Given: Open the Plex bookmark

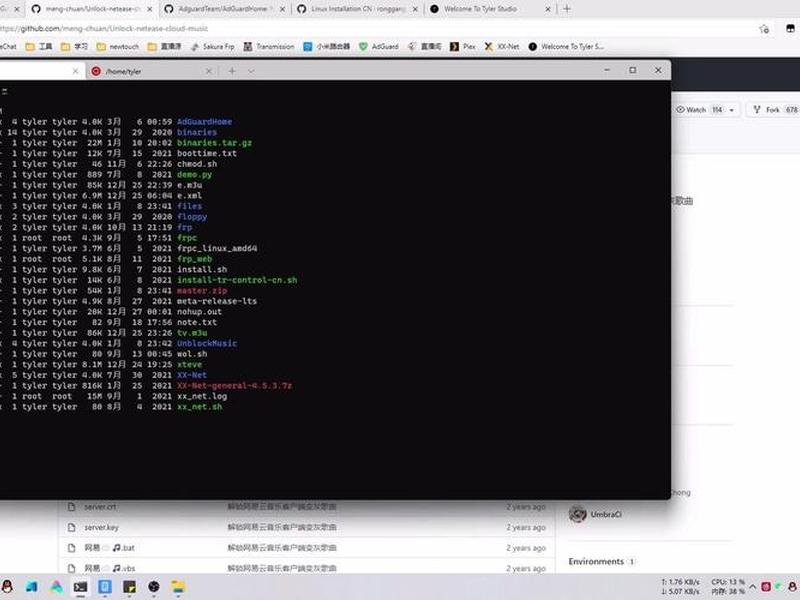Looking at the screenshot, I should [462, 46].
